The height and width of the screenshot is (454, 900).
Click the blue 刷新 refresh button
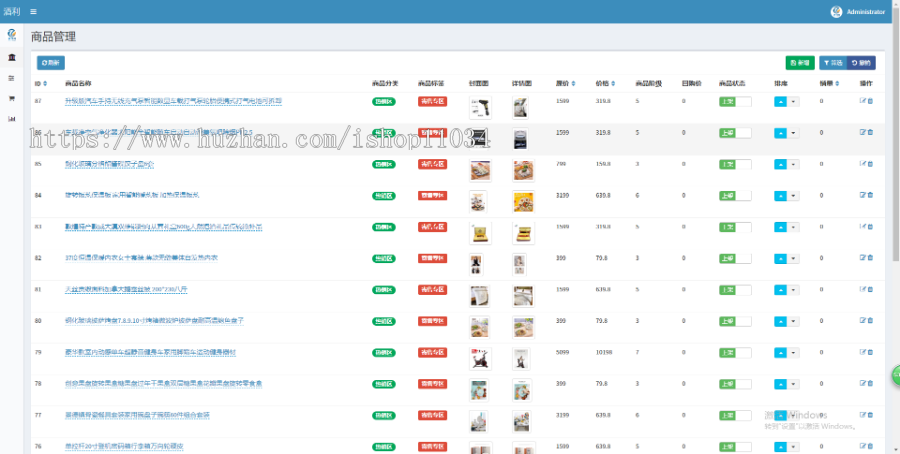(x=51, y=63)
